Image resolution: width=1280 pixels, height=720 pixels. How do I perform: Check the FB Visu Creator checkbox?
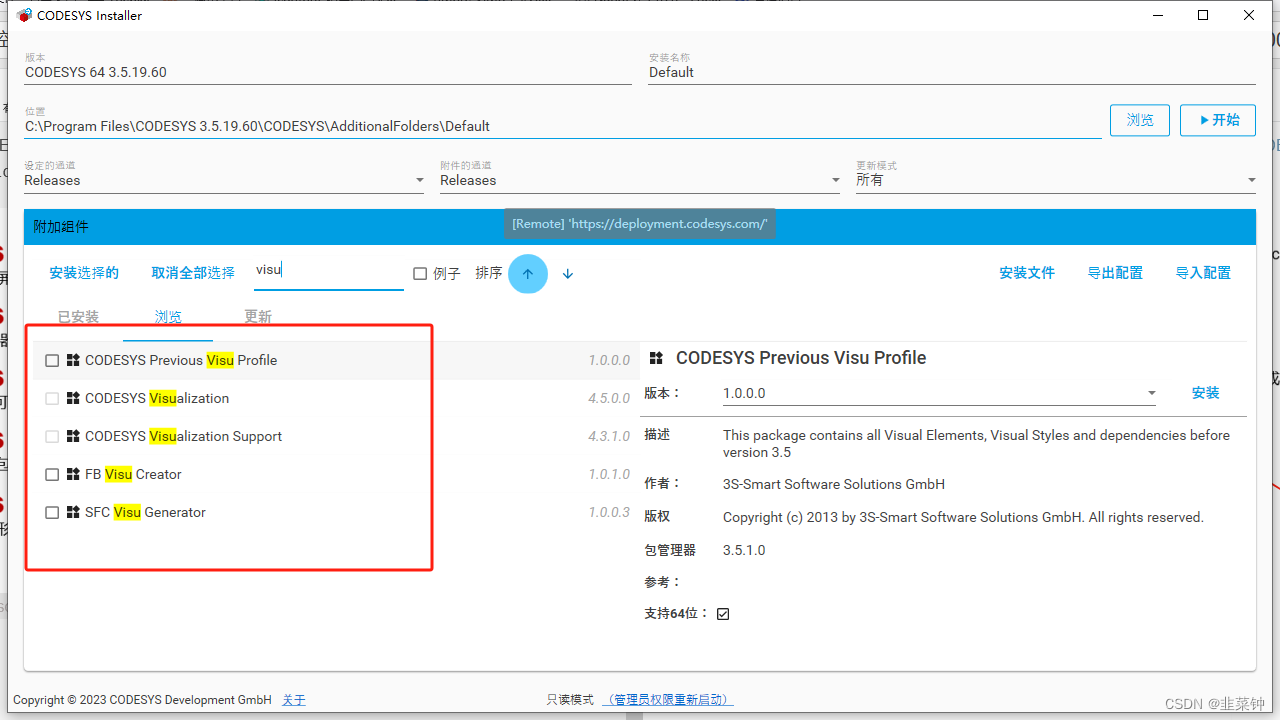[52, 474]
